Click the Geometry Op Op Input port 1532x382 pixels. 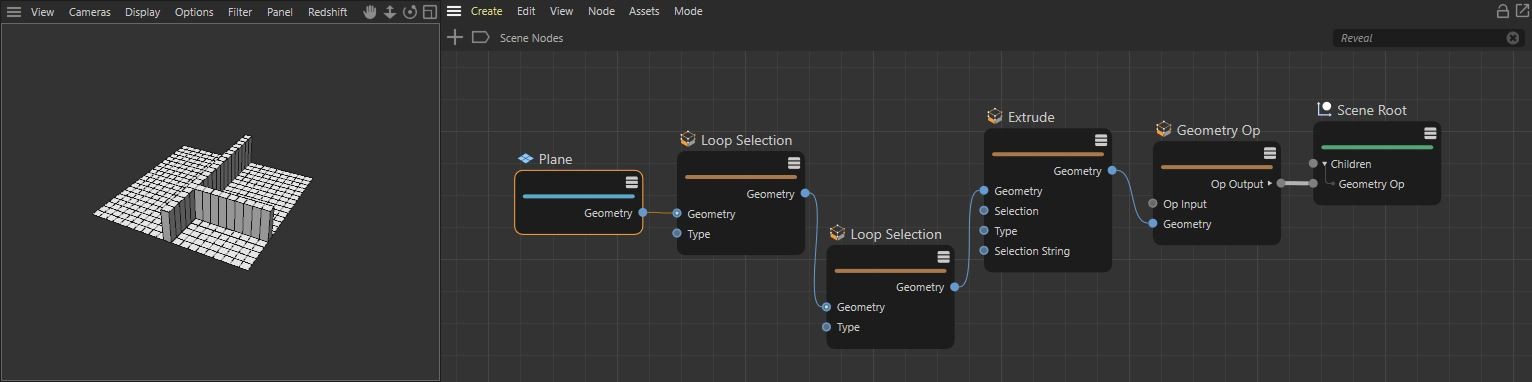pyautogui.click(x=1153, y=203)
